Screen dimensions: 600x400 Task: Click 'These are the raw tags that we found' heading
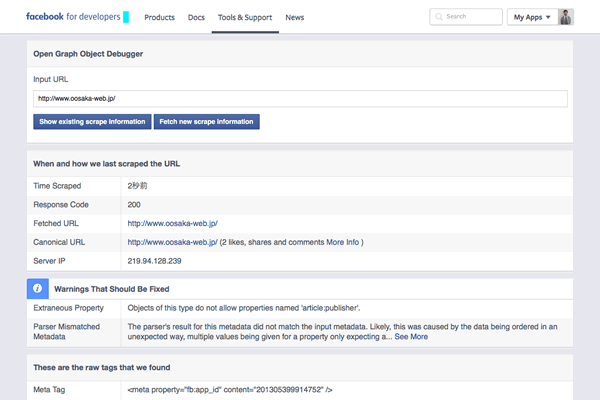point(102,367)
